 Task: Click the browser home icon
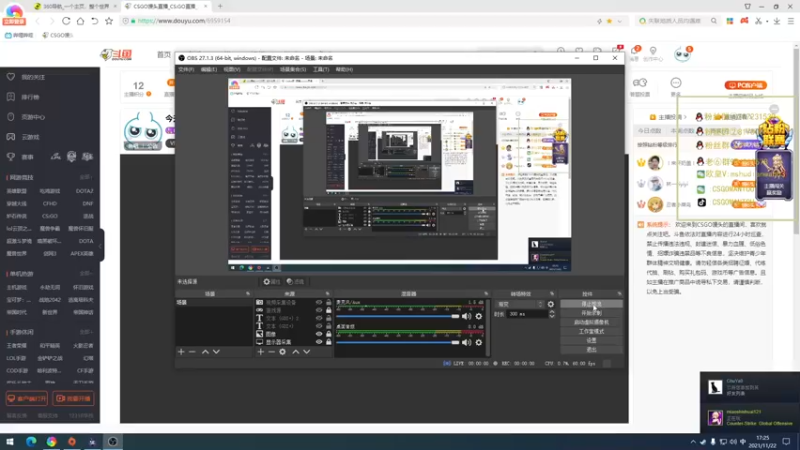[x=80, y=21]
